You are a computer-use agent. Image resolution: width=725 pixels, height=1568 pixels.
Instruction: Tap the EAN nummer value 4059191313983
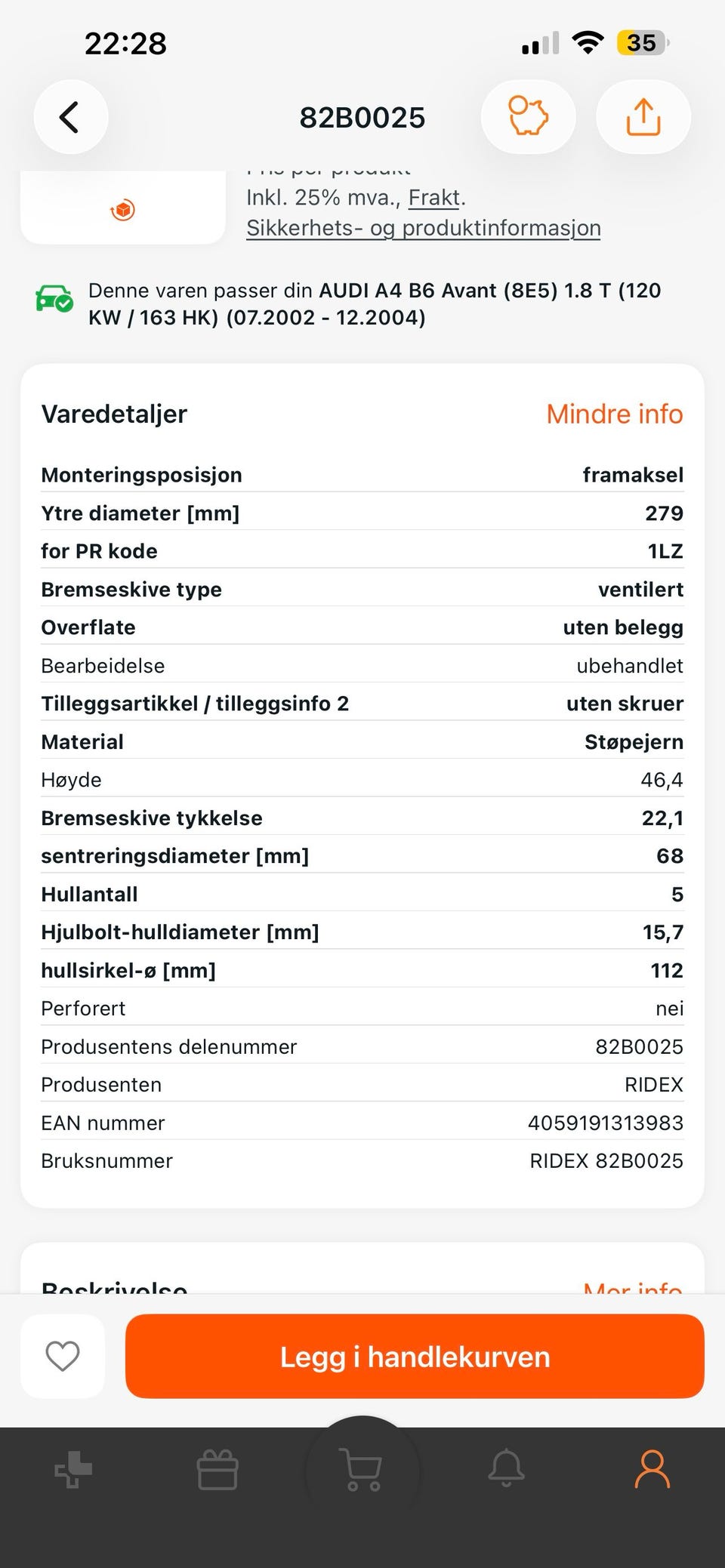(x=606, y=1123)
